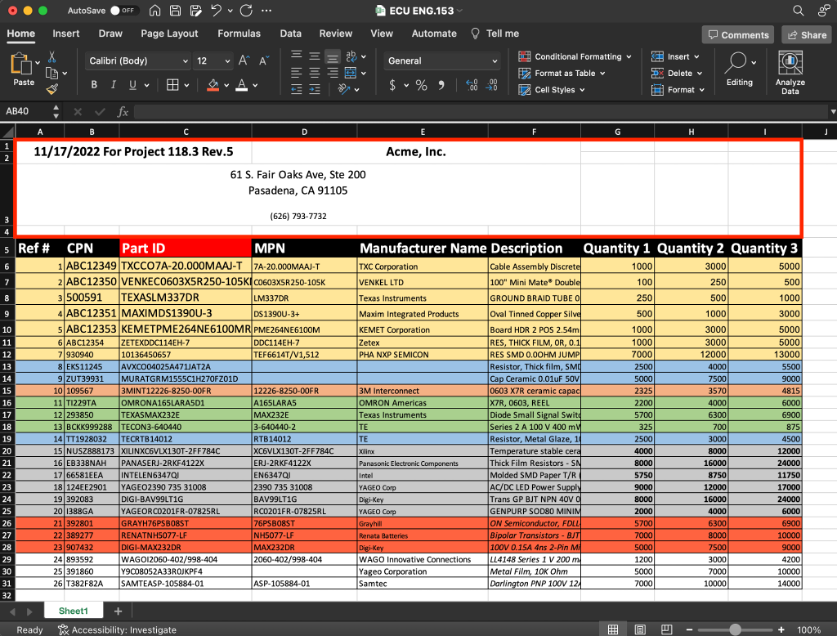Open the Borders tool

tap(172, 84)
